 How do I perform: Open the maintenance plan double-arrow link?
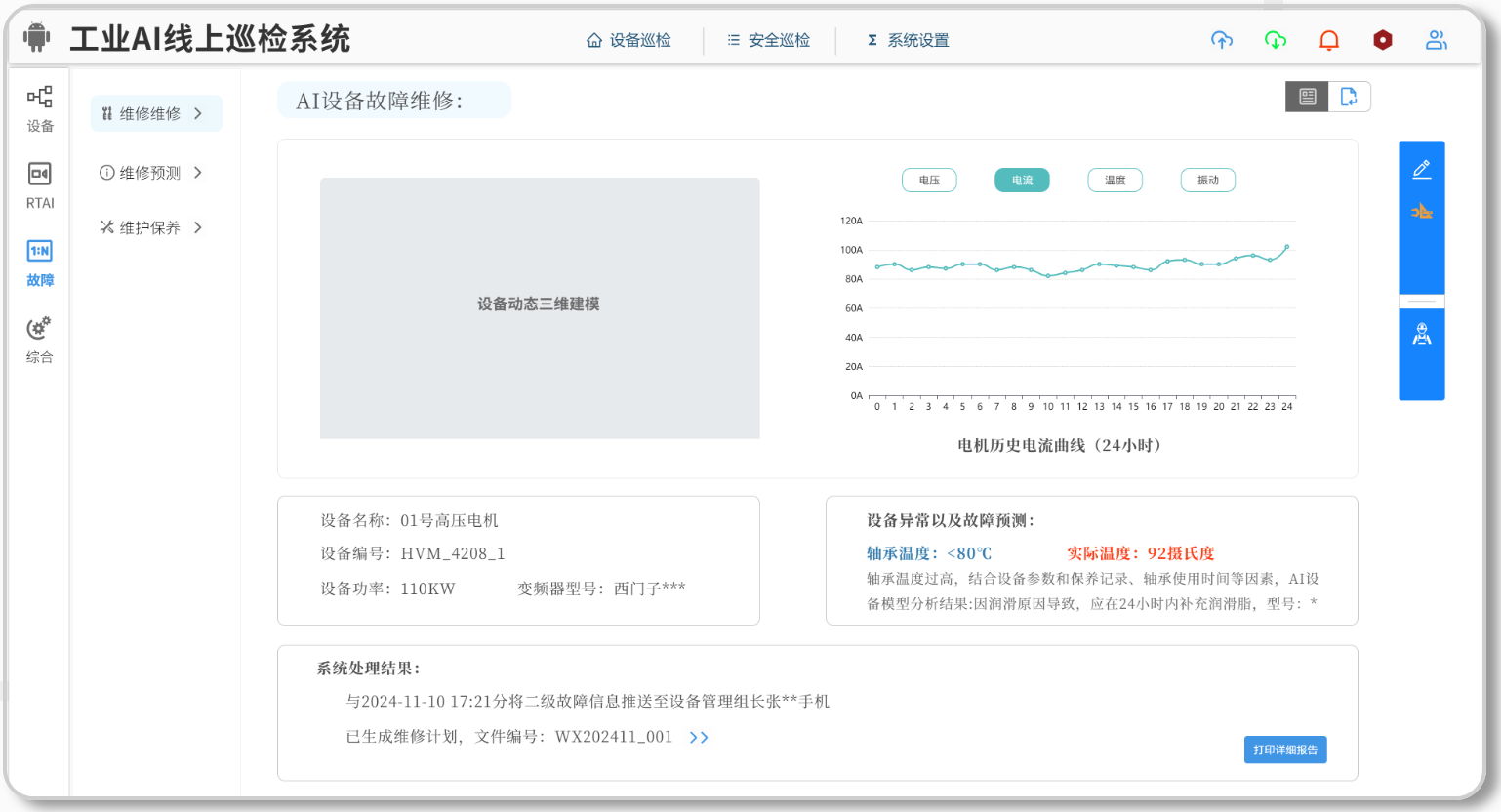[699, 738]
